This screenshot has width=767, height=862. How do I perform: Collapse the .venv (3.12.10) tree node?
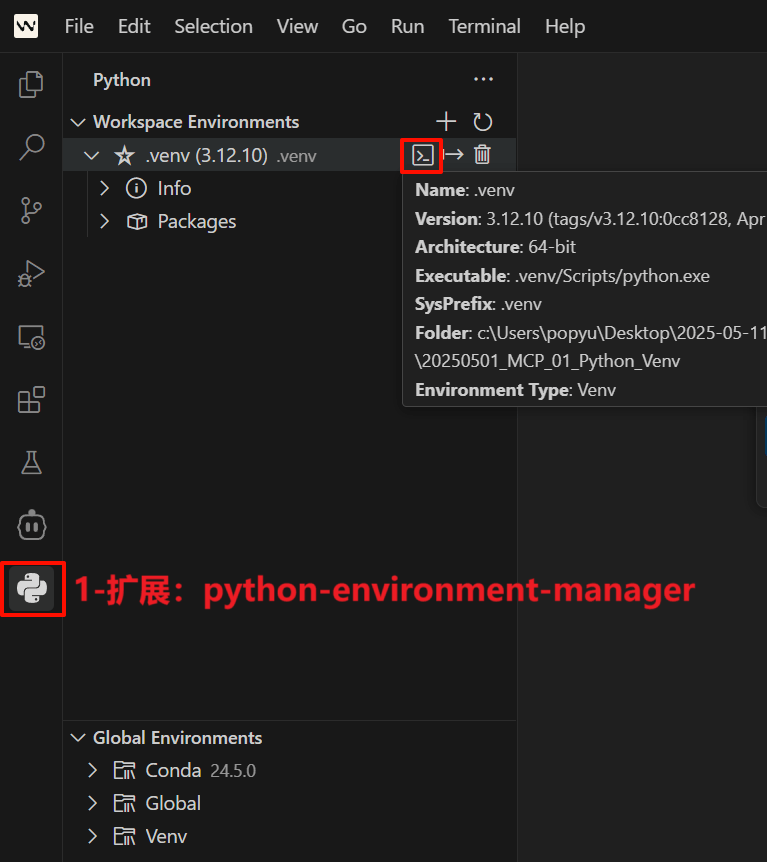coord(91,156)
